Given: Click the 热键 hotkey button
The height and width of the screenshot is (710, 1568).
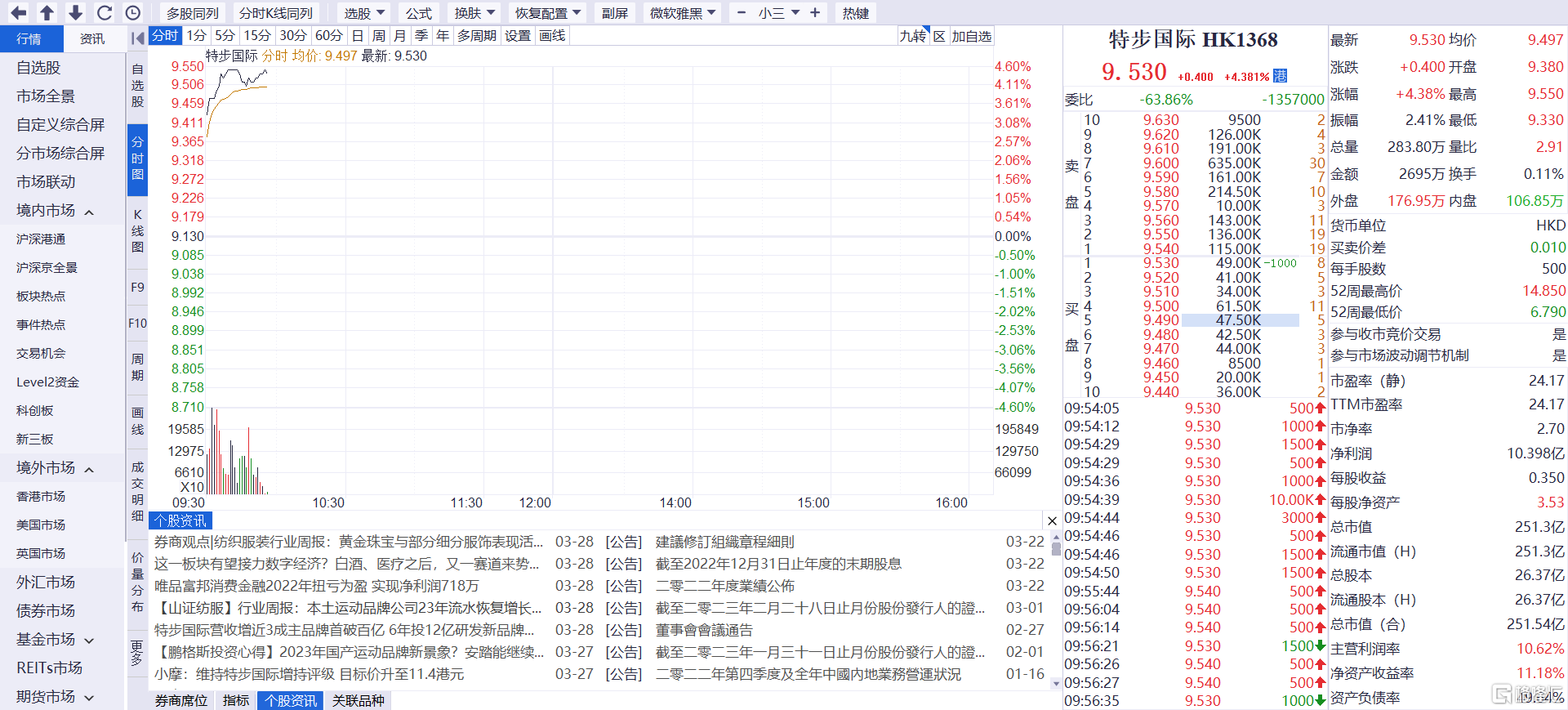Looking at the screenshot, I should [855, 13].
